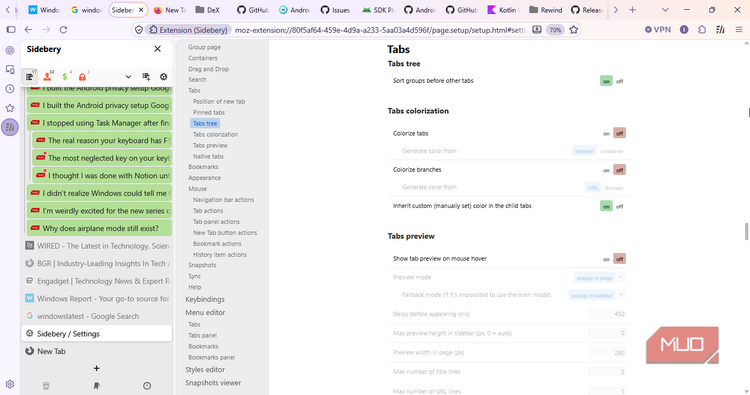The height and width of the screenshot is (395, 750).
Task: Open the Sidebery tabs panel icon
Action: [30, 77]
